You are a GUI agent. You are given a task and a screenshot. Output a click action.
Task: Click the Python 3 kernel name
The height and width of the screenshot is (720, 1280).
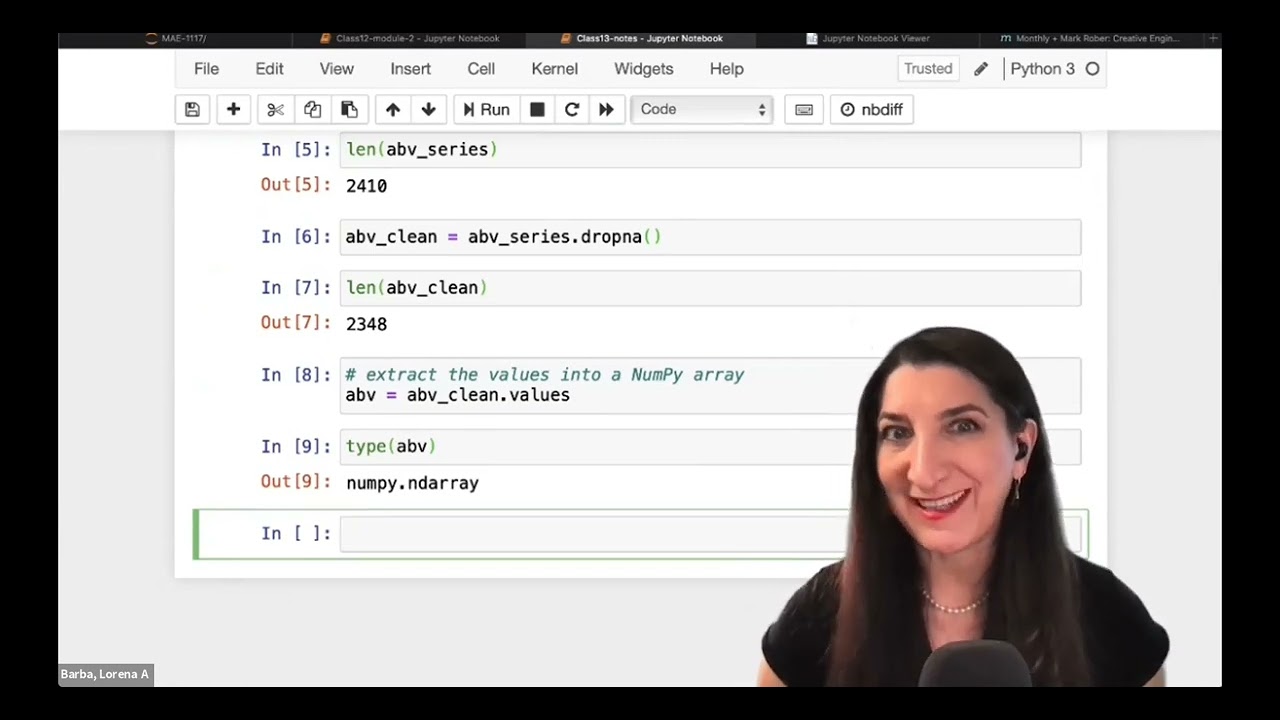point(1042,69)
